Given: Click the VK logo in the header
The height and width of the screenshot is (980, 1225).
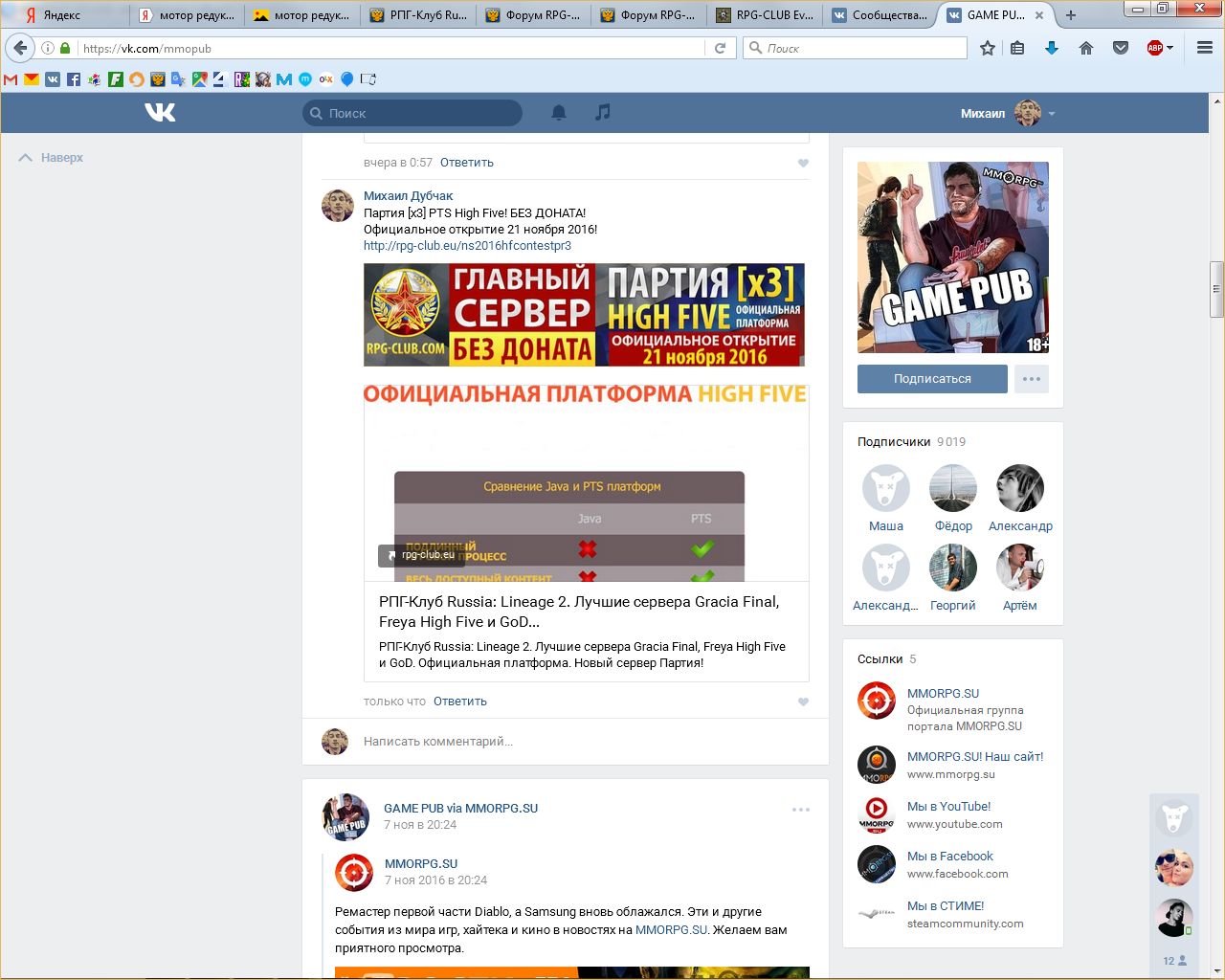Looking at the screenshot, I should pos(160,113).
